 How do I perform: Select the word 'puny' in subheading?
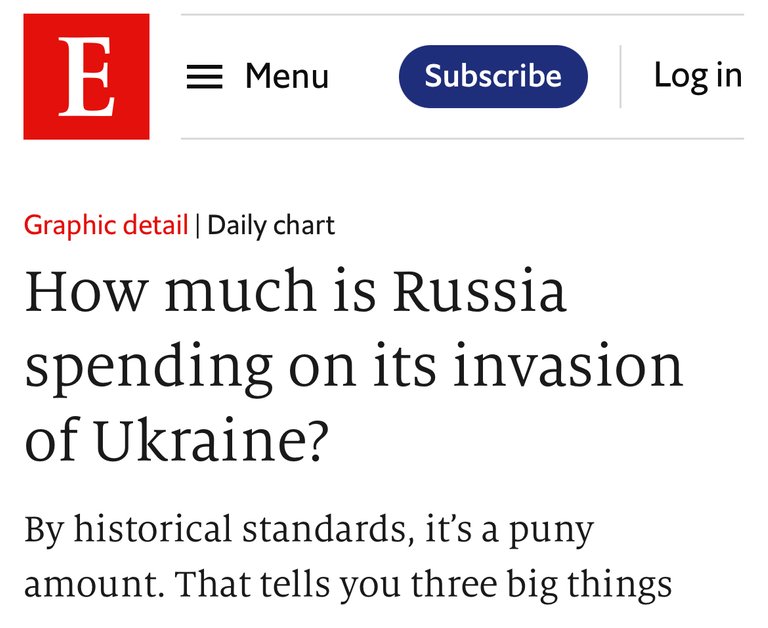551,533
